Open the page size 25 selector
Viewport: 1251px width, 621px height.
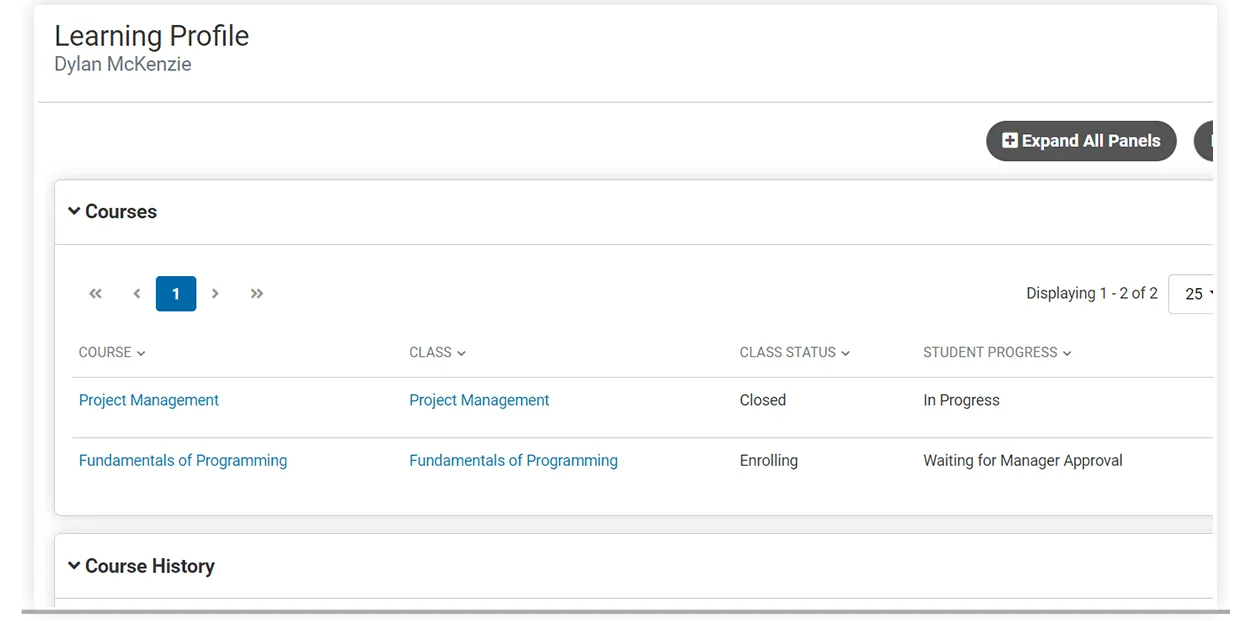(1196, 293)
